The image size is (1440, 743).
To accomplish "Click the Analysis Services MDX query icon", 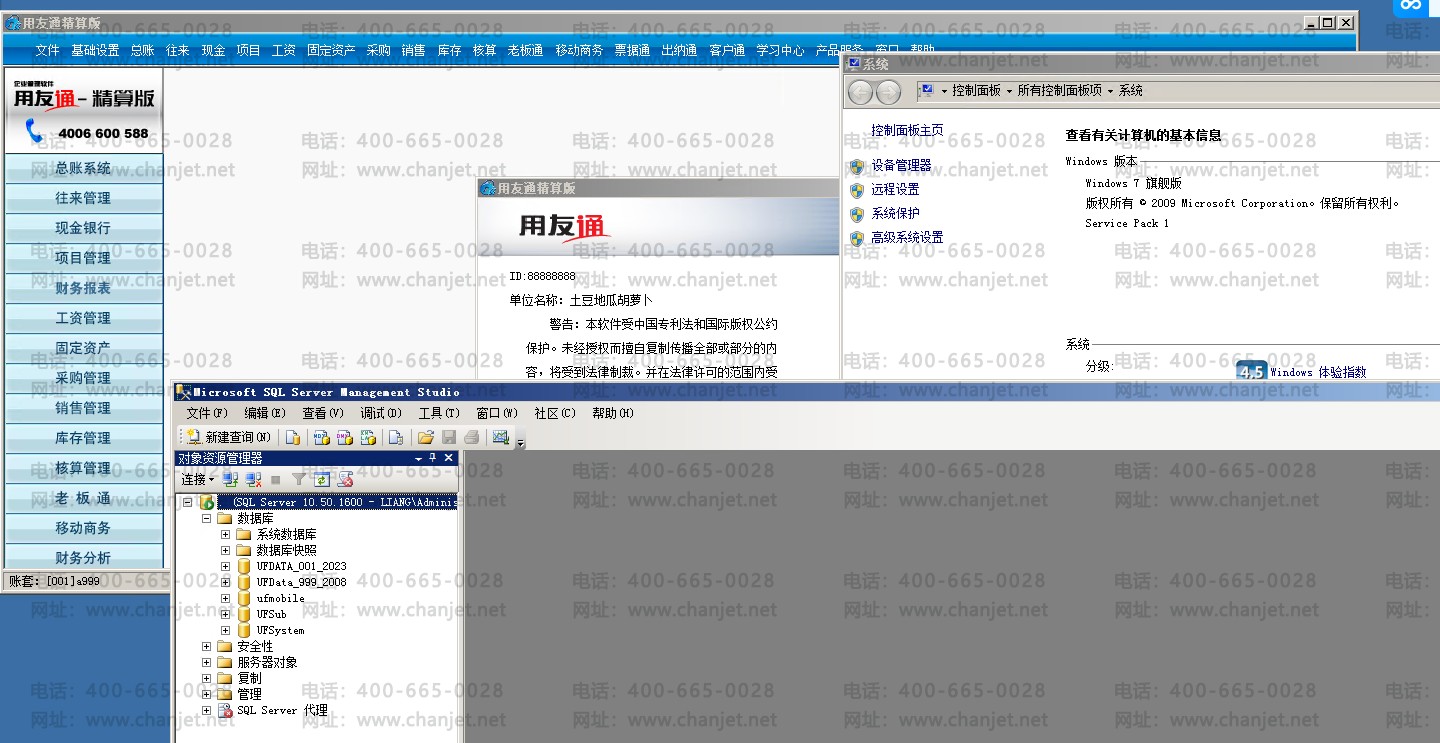I will (321, 437).
